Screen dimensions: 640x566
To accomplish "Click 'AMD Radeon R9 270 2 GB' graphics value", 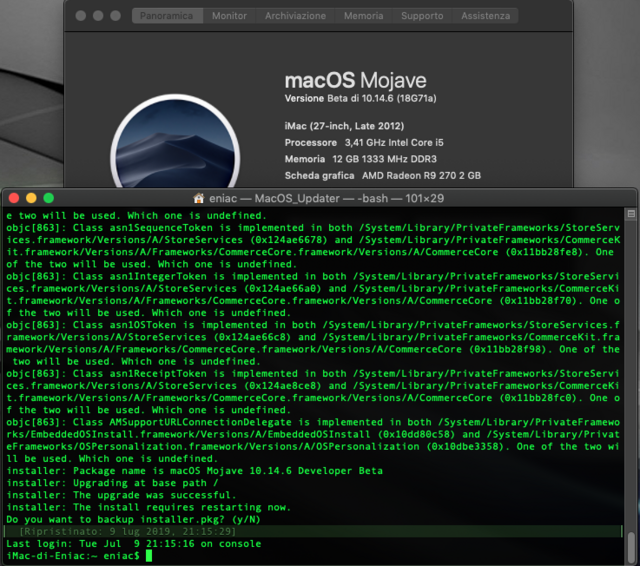I will [x=421, y=175].
